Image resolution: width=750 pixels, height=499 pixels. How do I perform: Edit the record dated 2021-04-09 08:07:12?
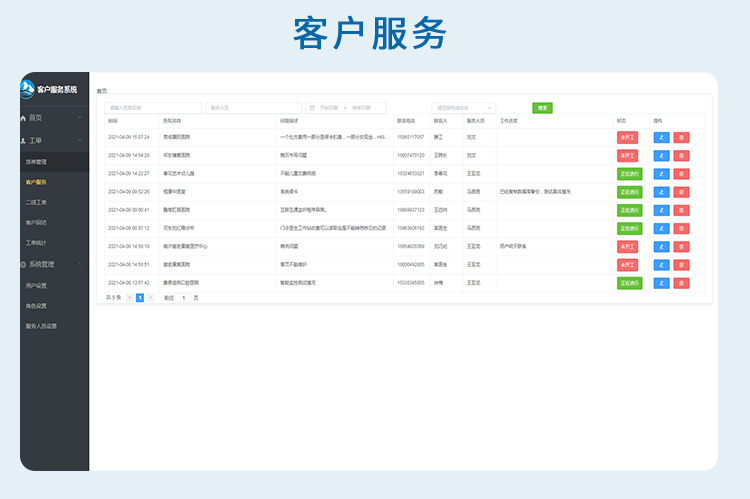tap(661, 228)
